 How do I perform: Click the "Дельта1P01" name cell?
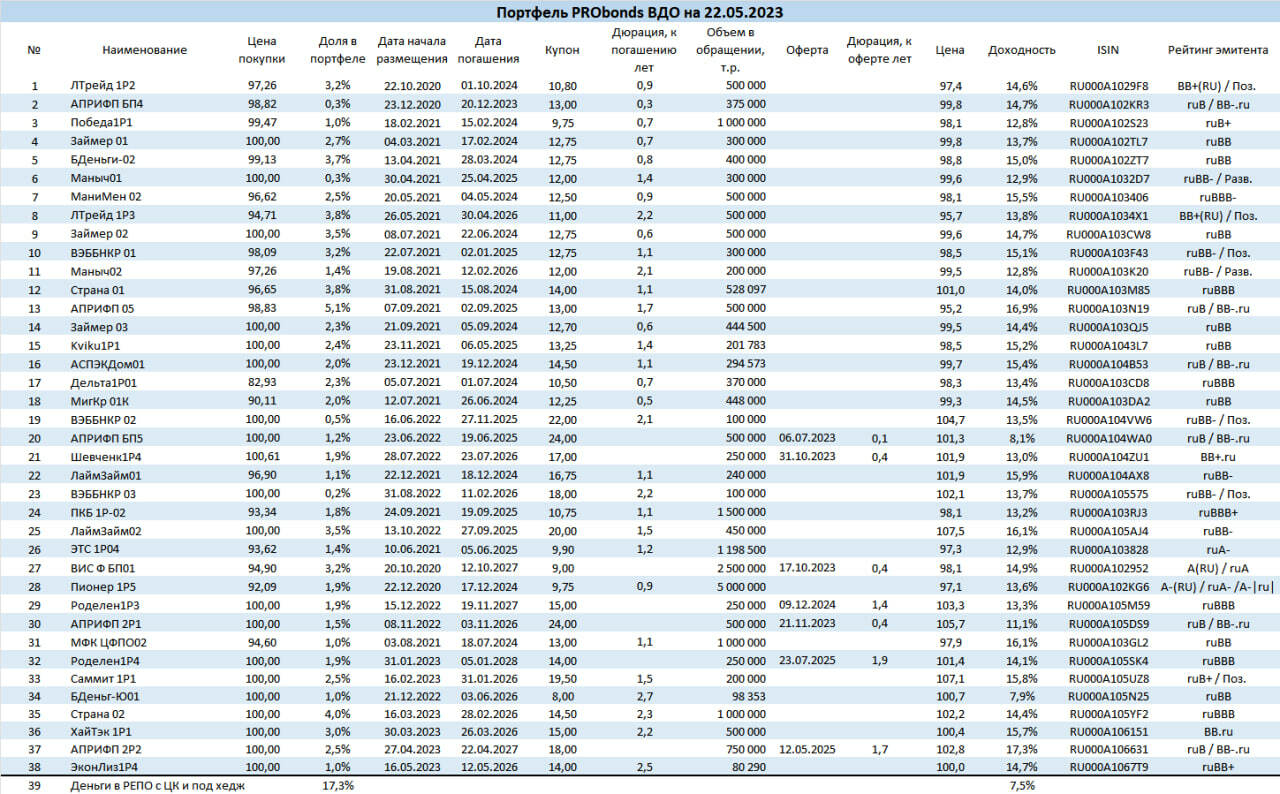[x=103, y=382]
